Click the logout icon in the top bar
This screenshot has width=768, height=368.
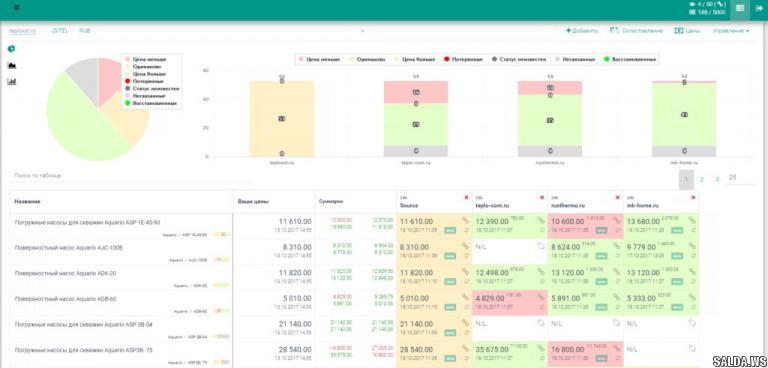point(759,8)
